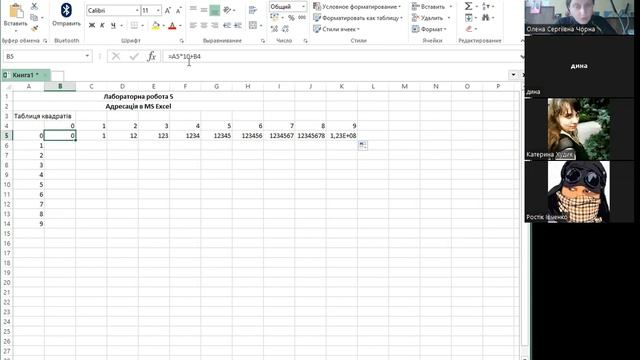Apply the red font color A
The height and width of the screenshot is (360, 640).
tap(172, 26)
